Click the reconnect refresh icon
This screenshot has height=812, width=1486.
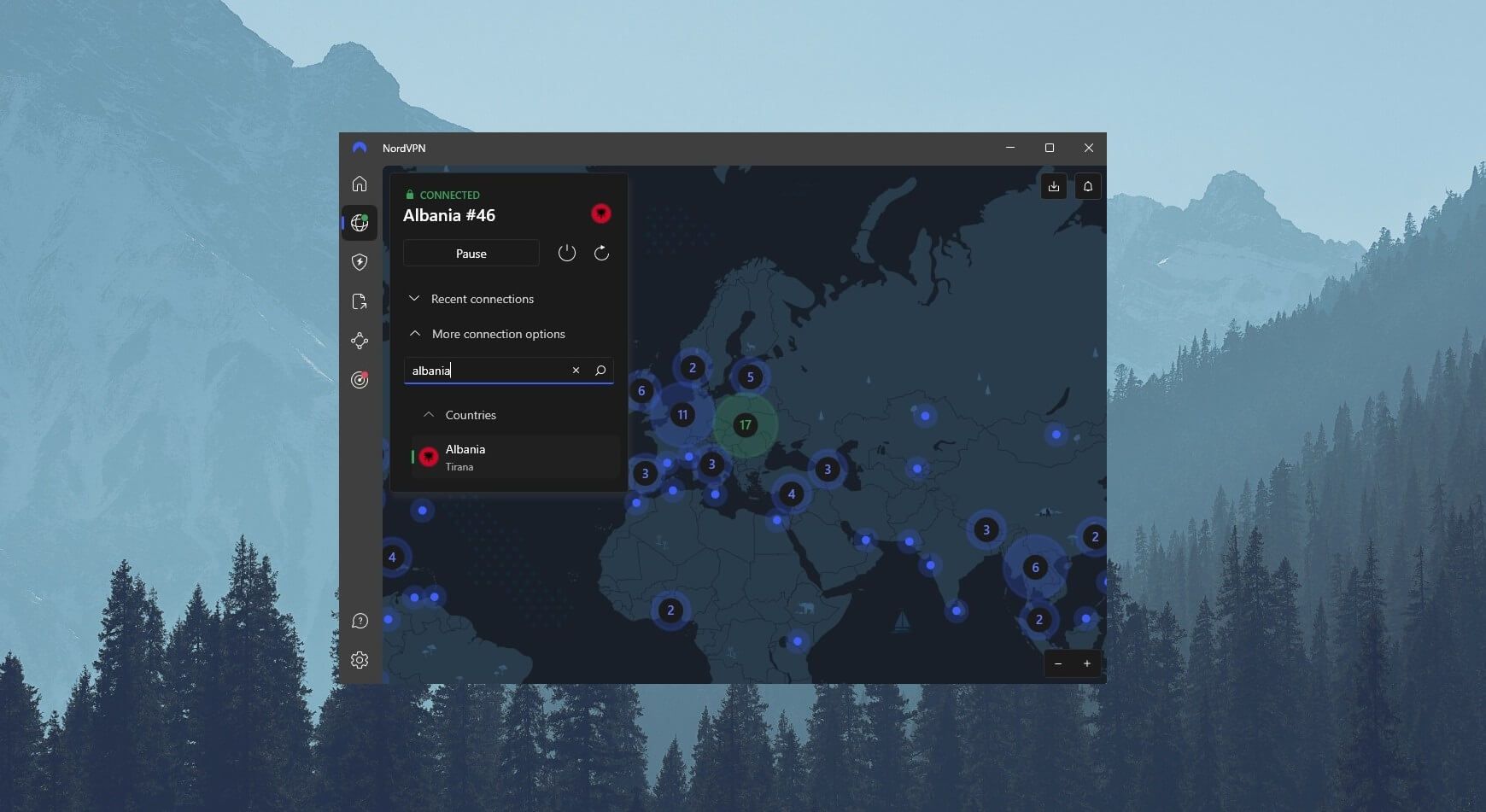(x=601, y=253)
